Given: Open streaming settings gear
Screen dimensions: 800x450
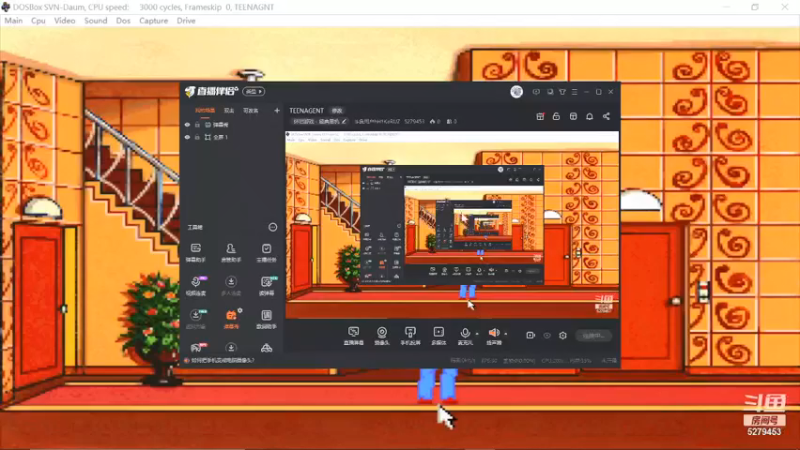Looking at the screenshot, I should [563, 336].
